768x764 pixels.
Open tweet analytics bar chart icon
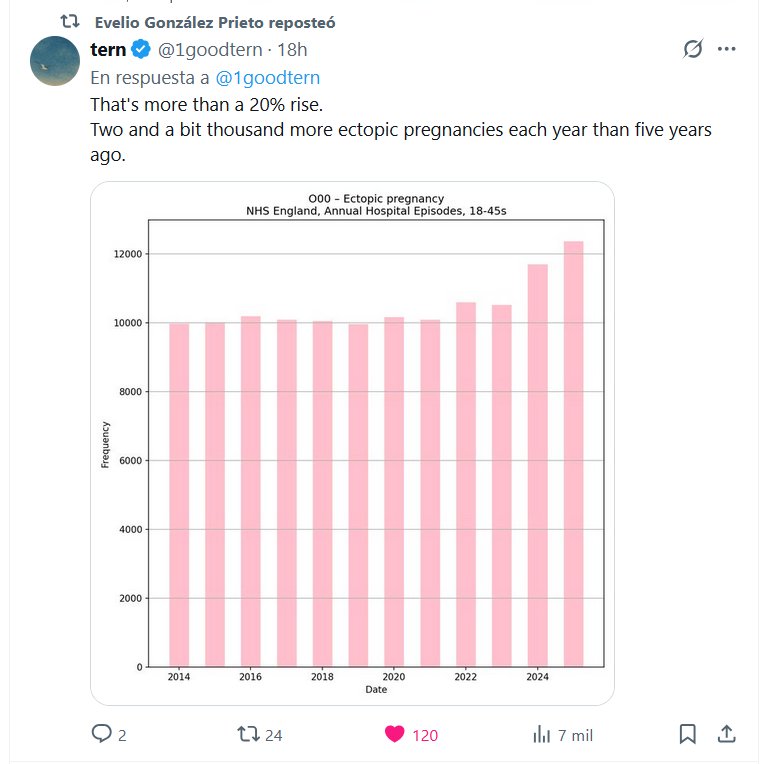[x=542, y=734]
